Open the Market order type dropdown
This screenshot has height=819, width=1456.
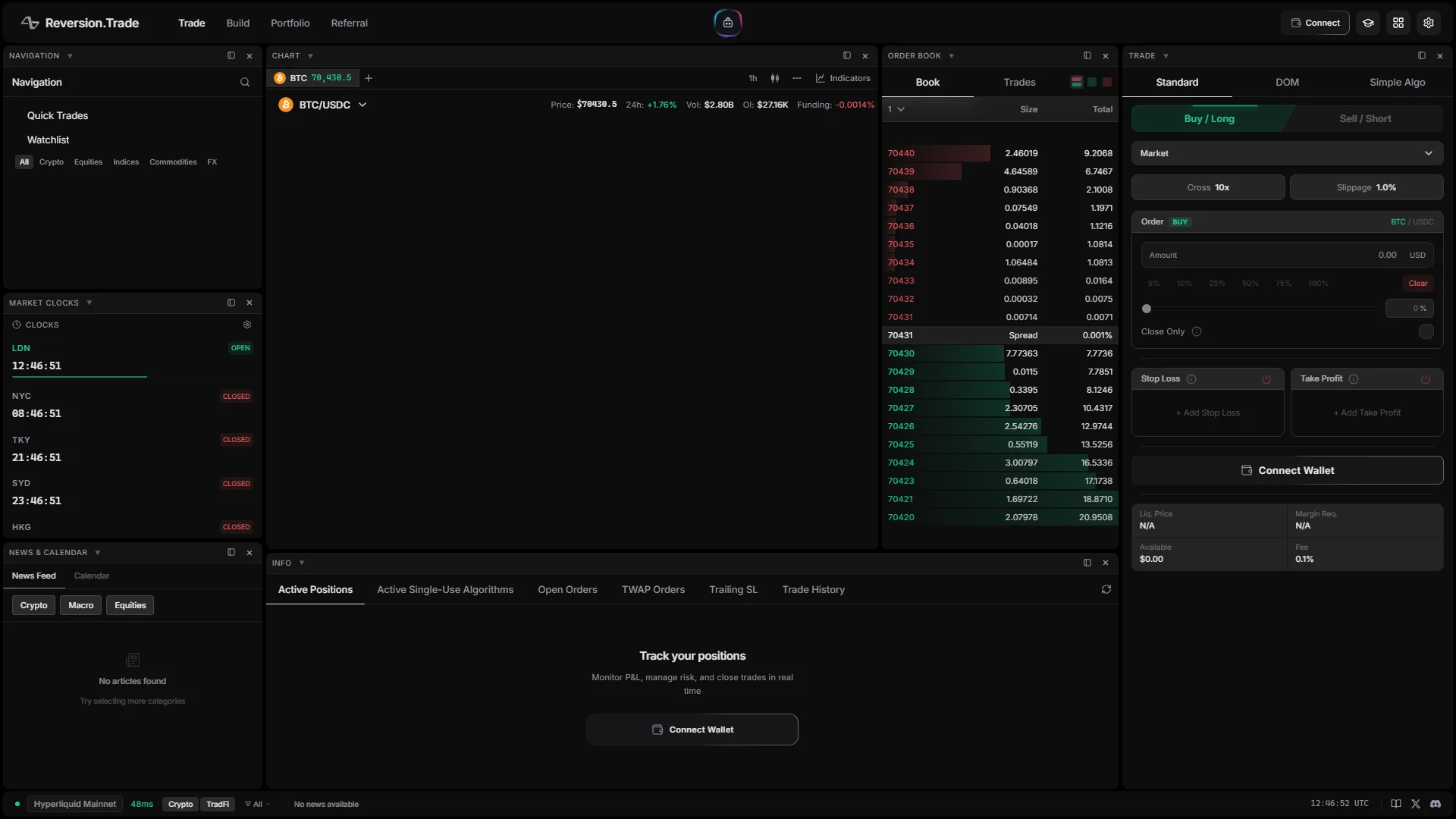[1287, 153]
